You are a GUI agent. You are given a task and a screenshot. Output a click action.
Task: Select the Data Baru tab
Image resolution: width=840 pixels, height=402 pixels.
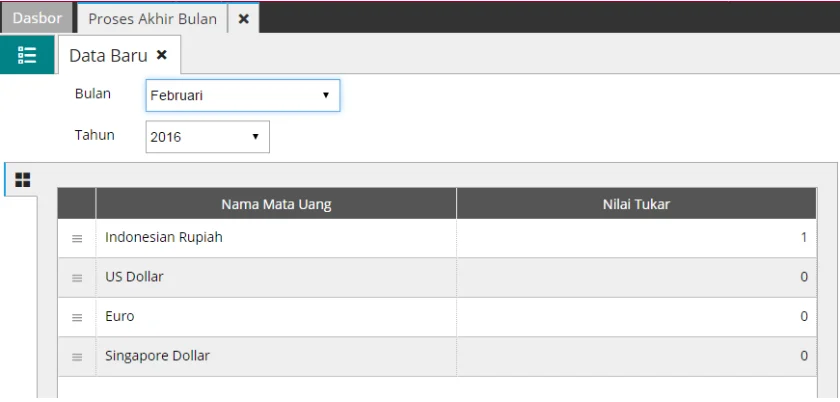point(107,56)
